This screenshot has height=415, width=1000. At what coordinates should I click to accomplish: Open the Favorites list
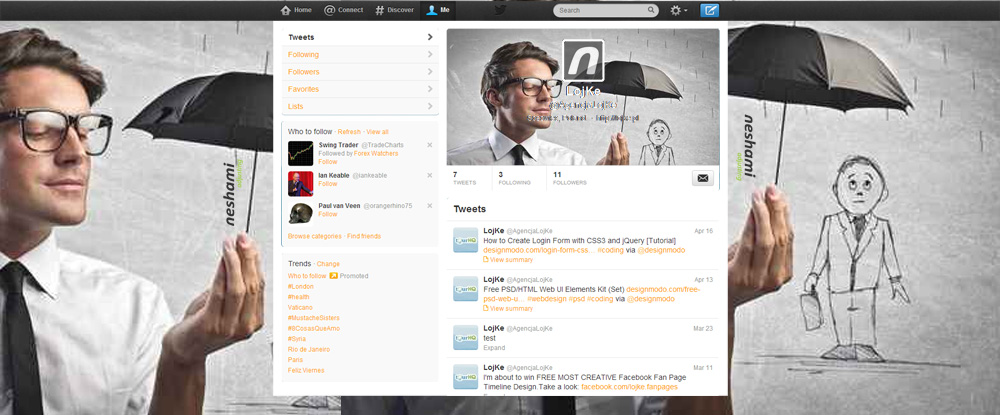(360, 89)
